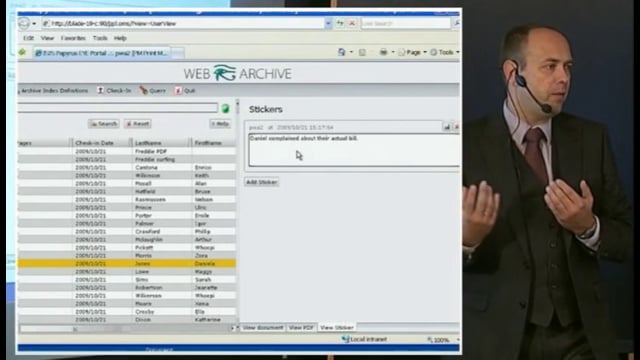Select the Crosby row

[x=127, y=312]
